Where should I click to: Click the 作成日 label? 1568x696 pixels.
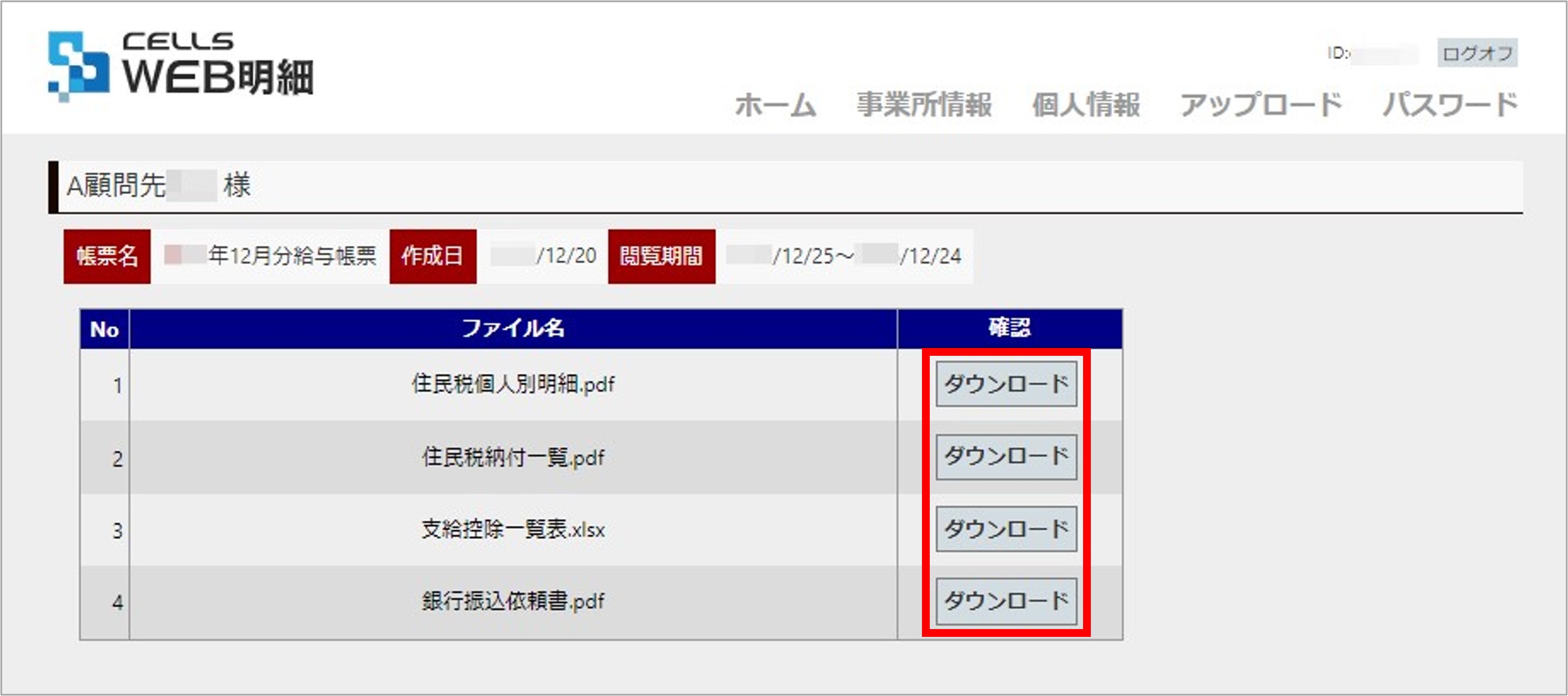tap(433, 257)
